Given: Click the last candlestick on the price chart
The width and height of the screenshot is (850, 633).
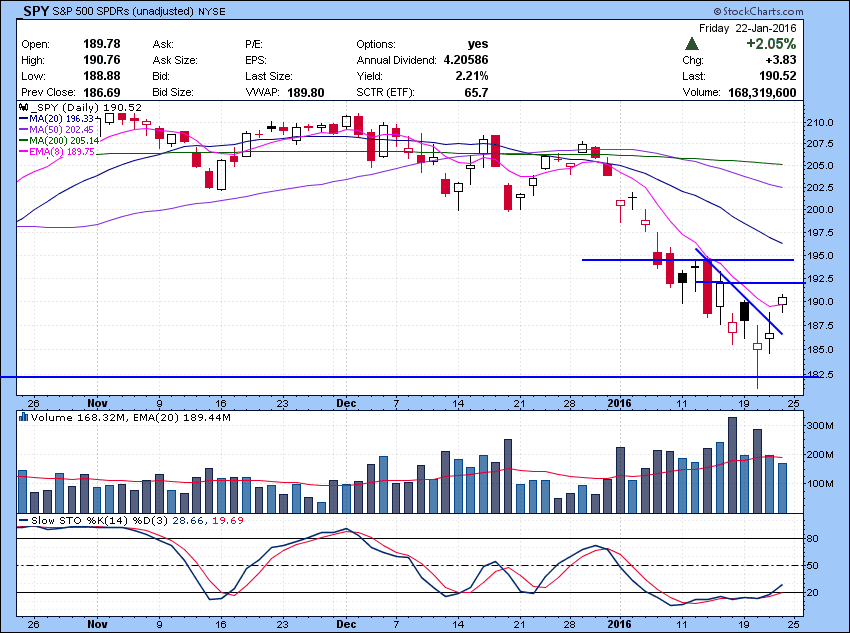Looking at the screenshot, I should (x=782, y=302).
